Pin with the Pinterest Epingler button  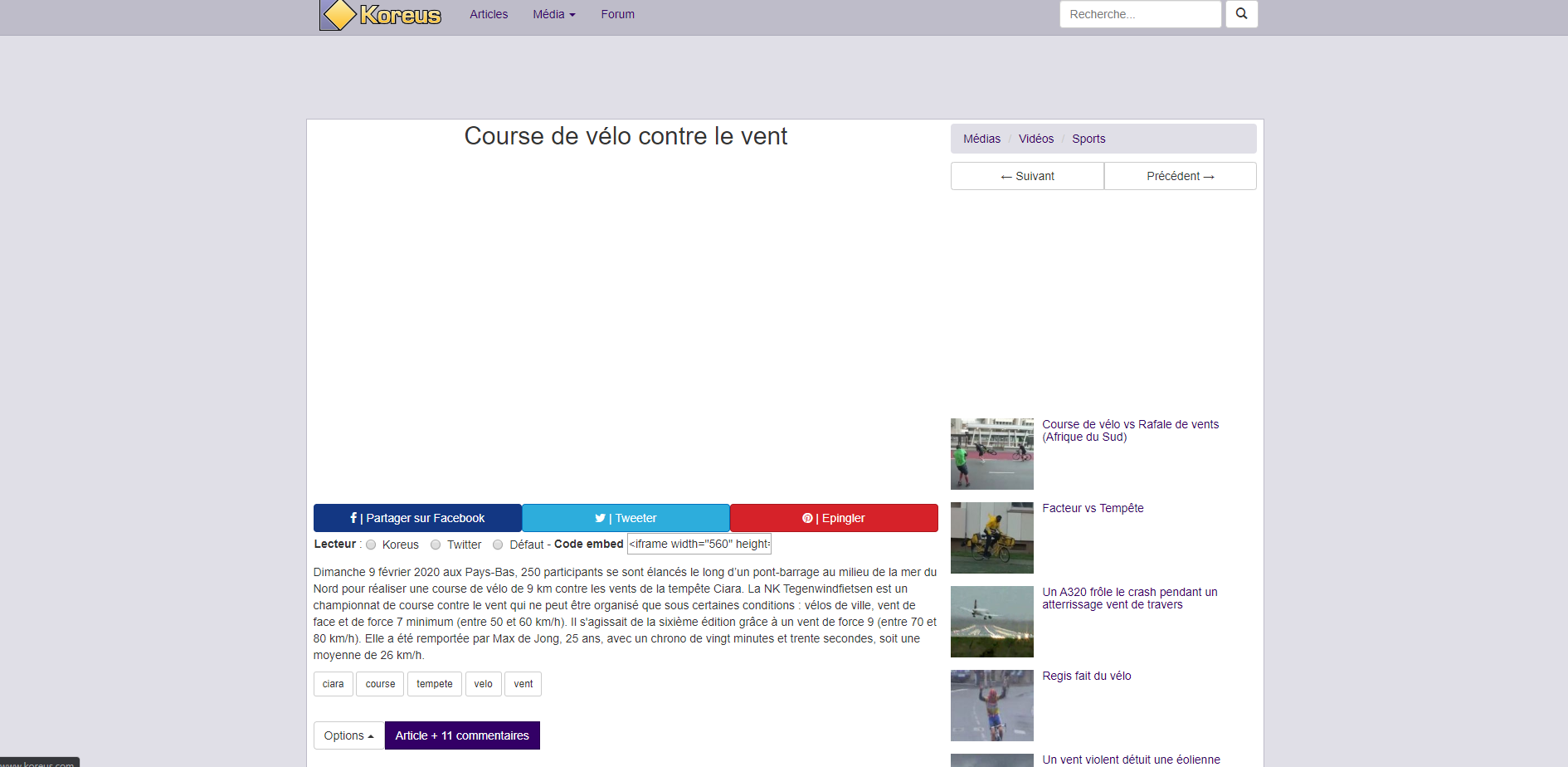point(834,518)
